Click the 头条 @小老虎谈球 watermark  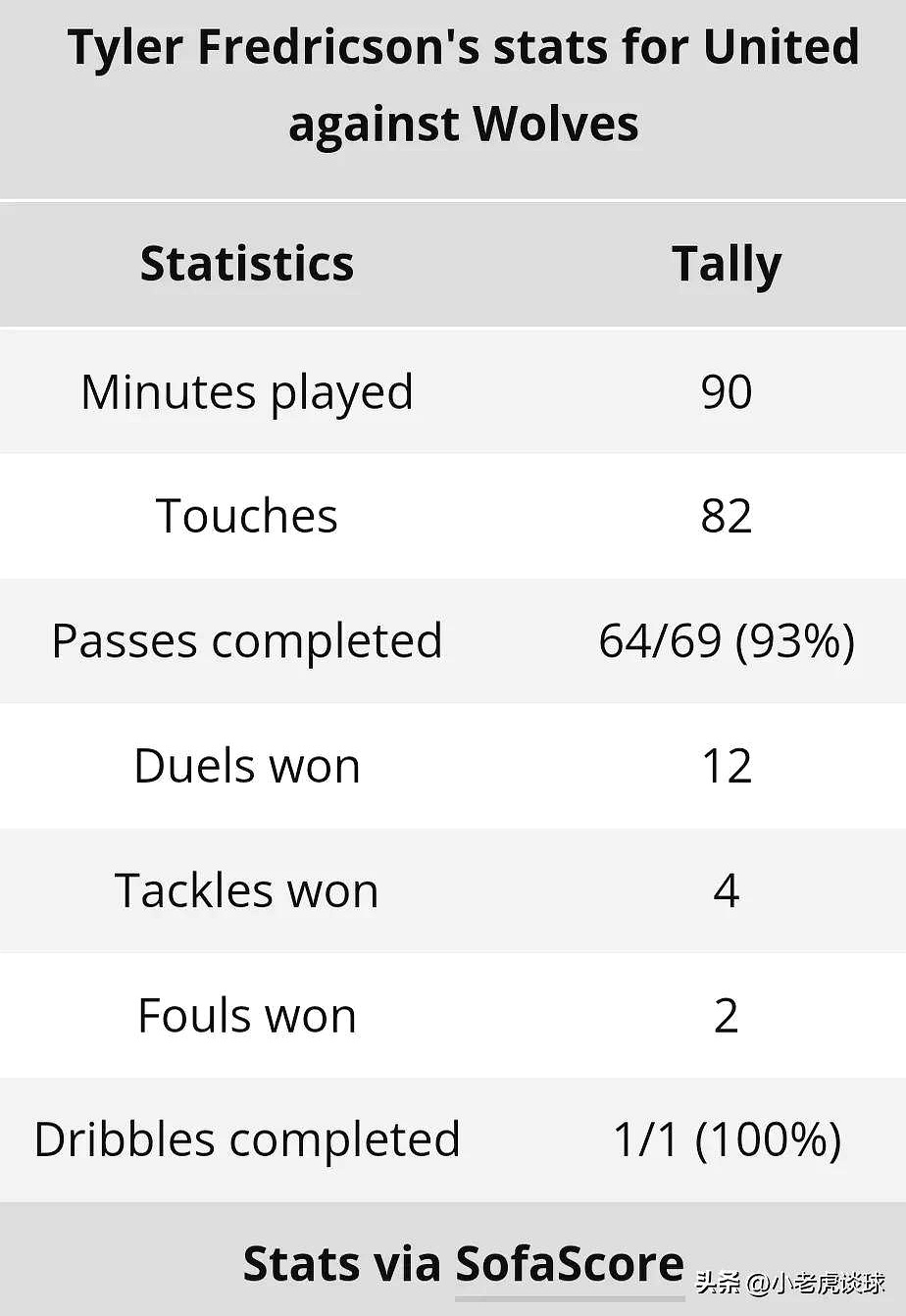pos(790,1283)
